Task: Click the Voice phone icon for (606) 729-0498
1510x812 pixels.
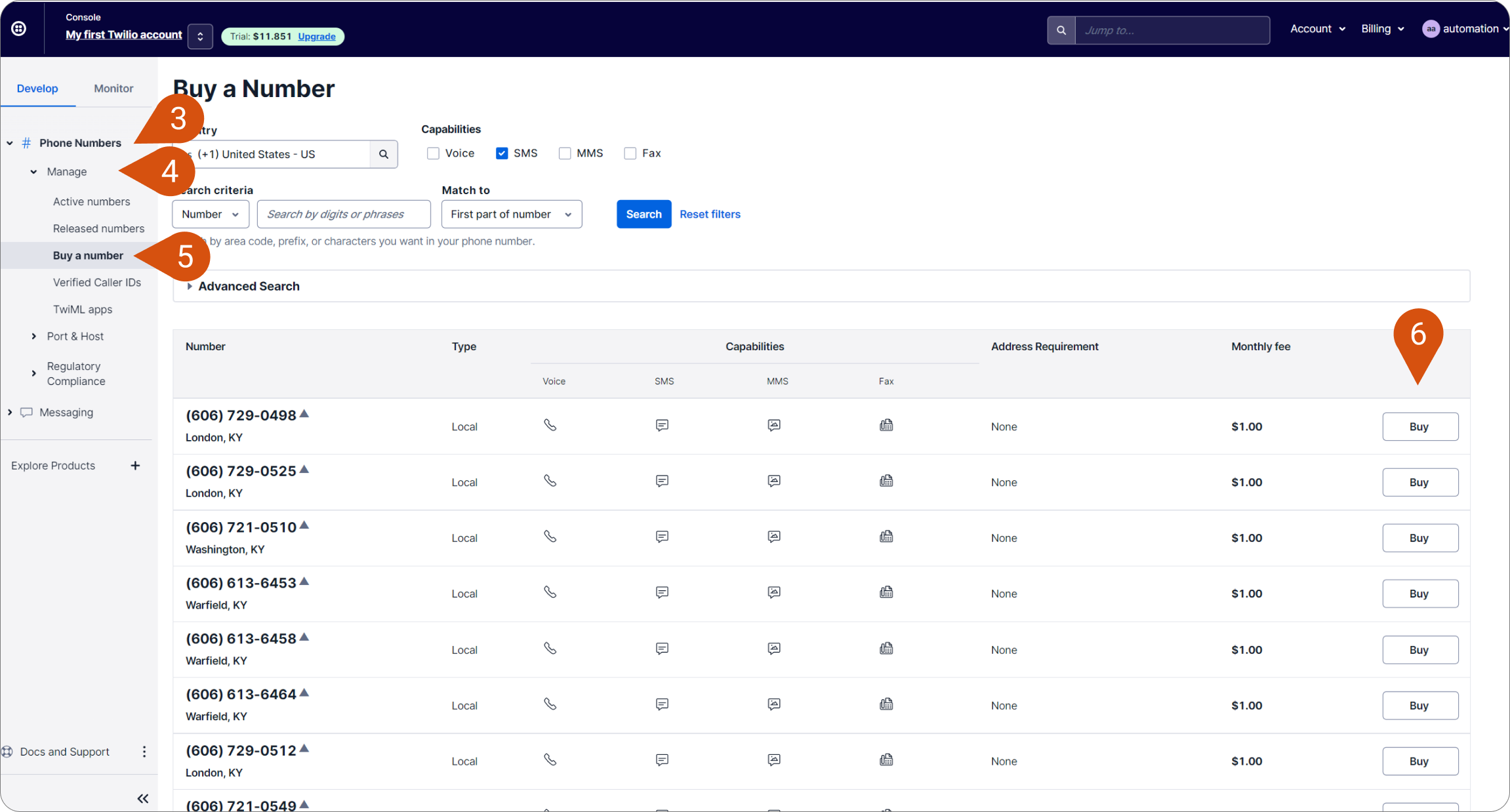Action: click(550, 425)
